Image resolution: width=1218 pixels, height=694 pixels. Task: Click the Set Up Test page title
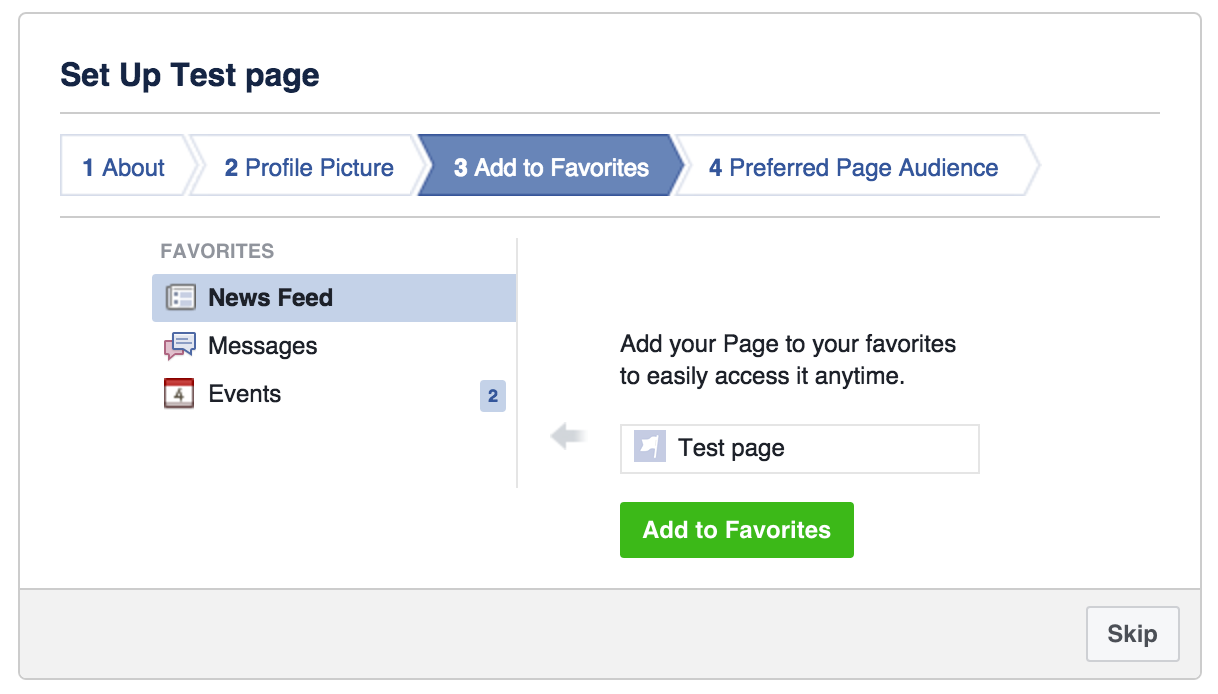pos(190,75)
